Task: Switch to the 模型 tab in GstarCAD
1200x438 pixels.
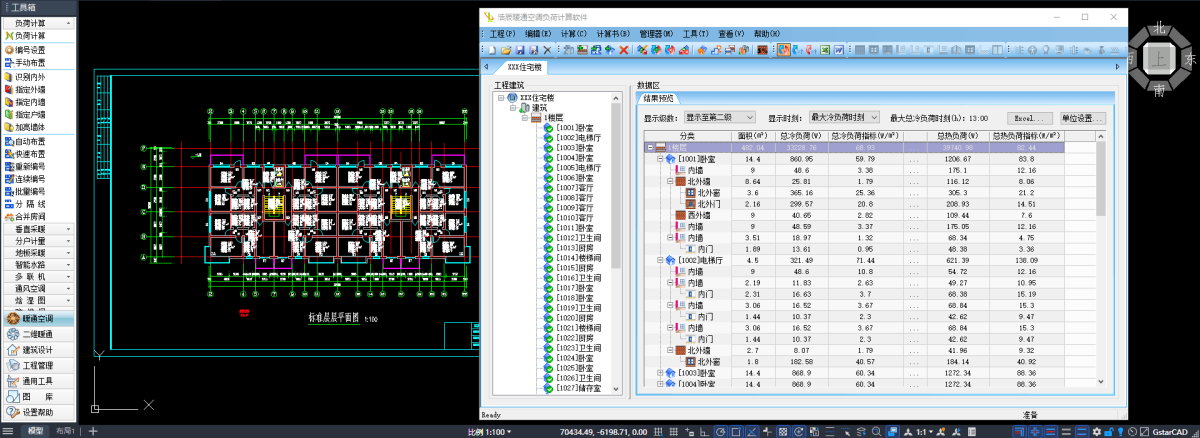Action: 35,431
